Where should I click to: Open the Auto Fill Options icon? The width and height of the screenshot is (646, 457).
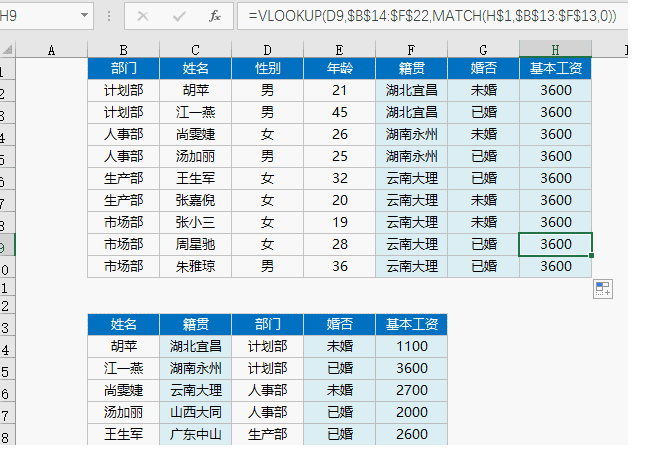point(603,289)
